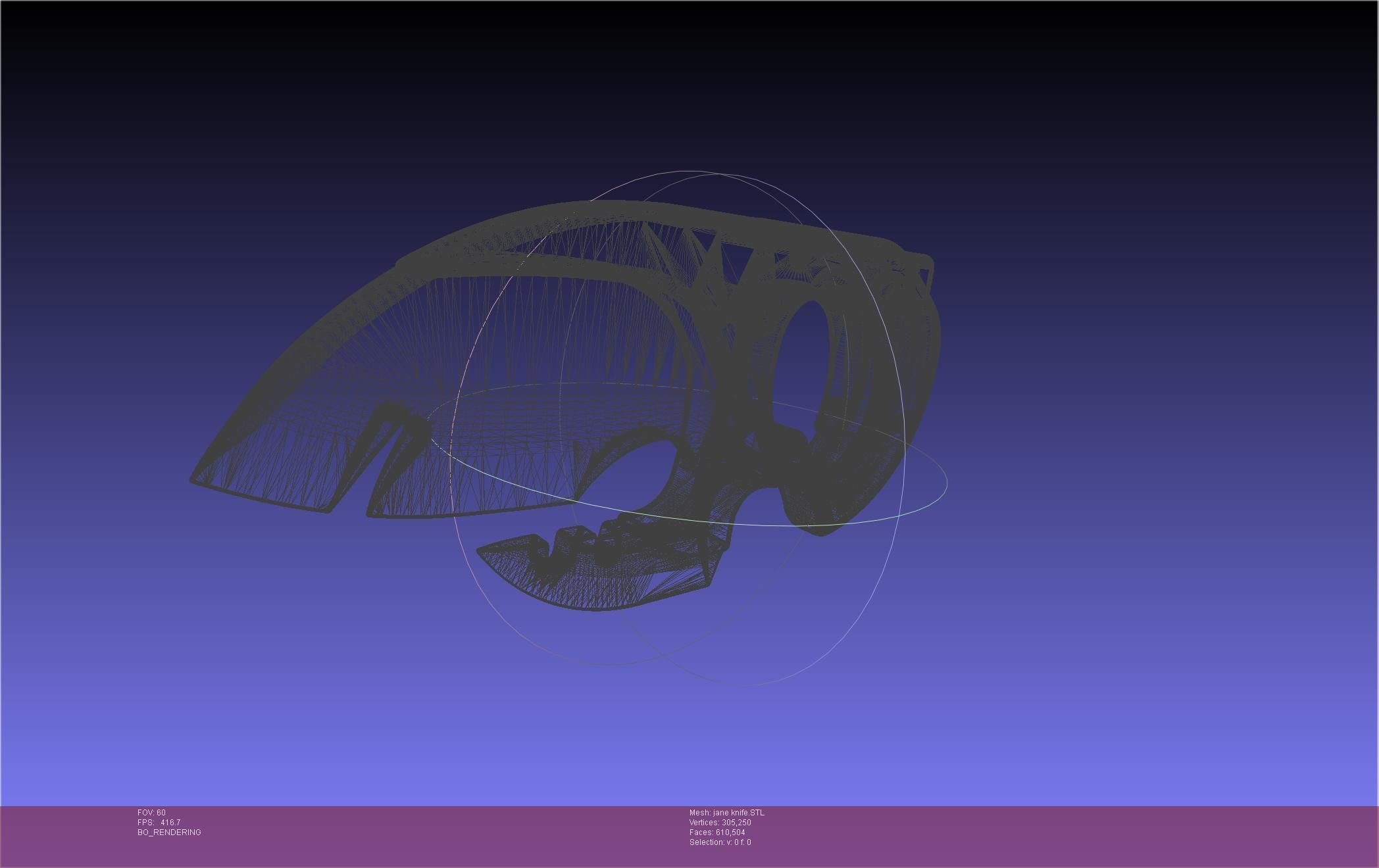Click the pointed tip of the large blade
The image size is (1379, 868).
[x=194, y=479]
